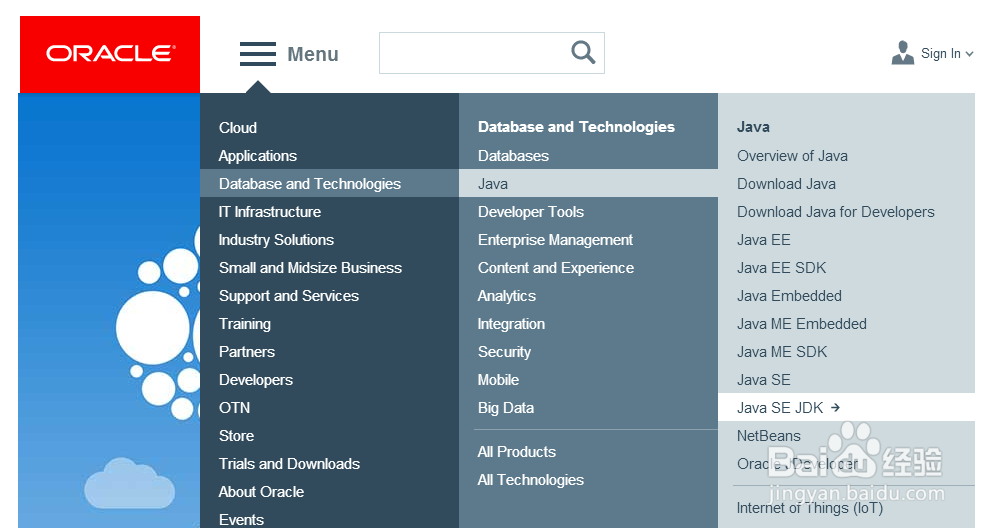Open Small and Midsize Business item
This screenshot has width=1000, height=528.
click(310, 268)
